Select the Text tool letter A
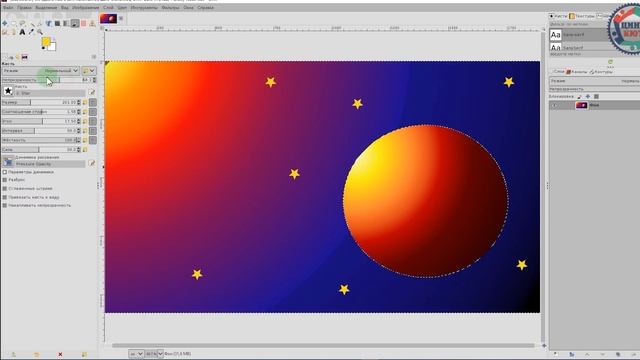 pyautogui.click(x=22, y=32)
